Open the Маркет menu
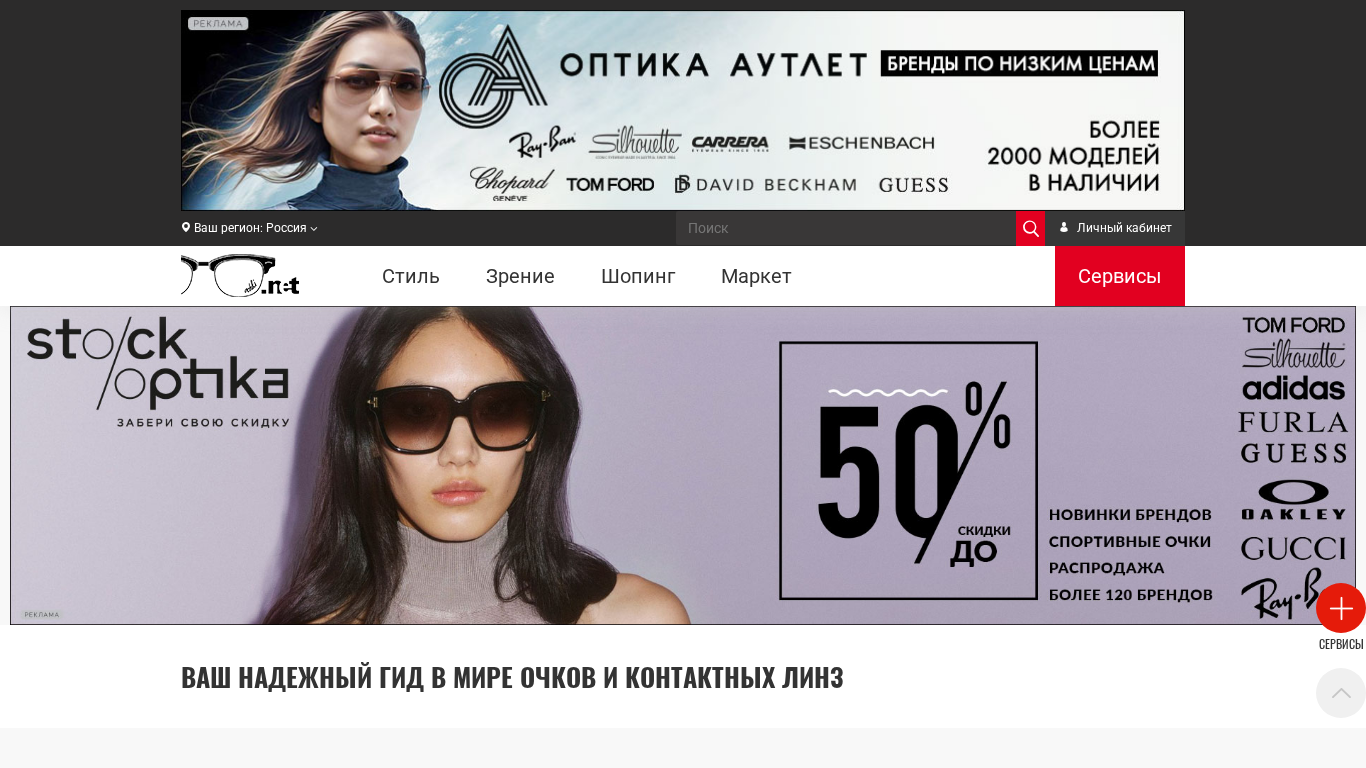 tap(756, 276)
